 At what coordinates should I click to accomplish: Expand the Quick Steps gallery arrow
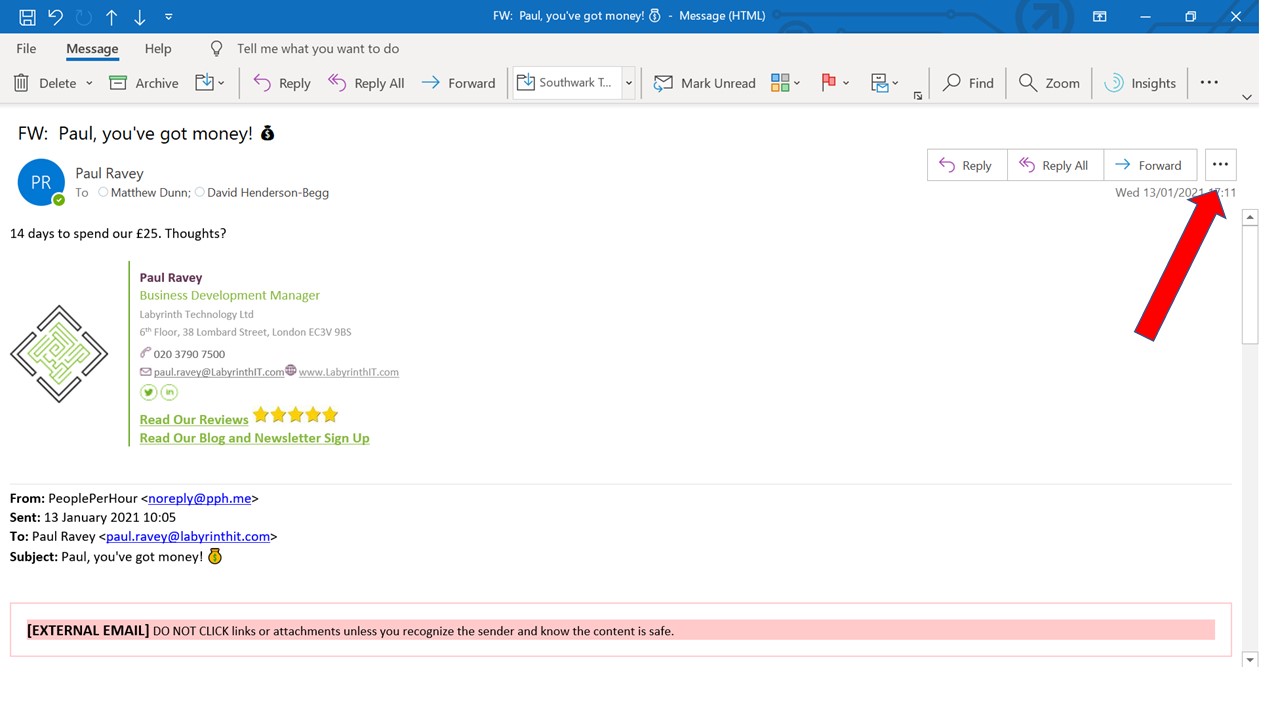(629, 83)
